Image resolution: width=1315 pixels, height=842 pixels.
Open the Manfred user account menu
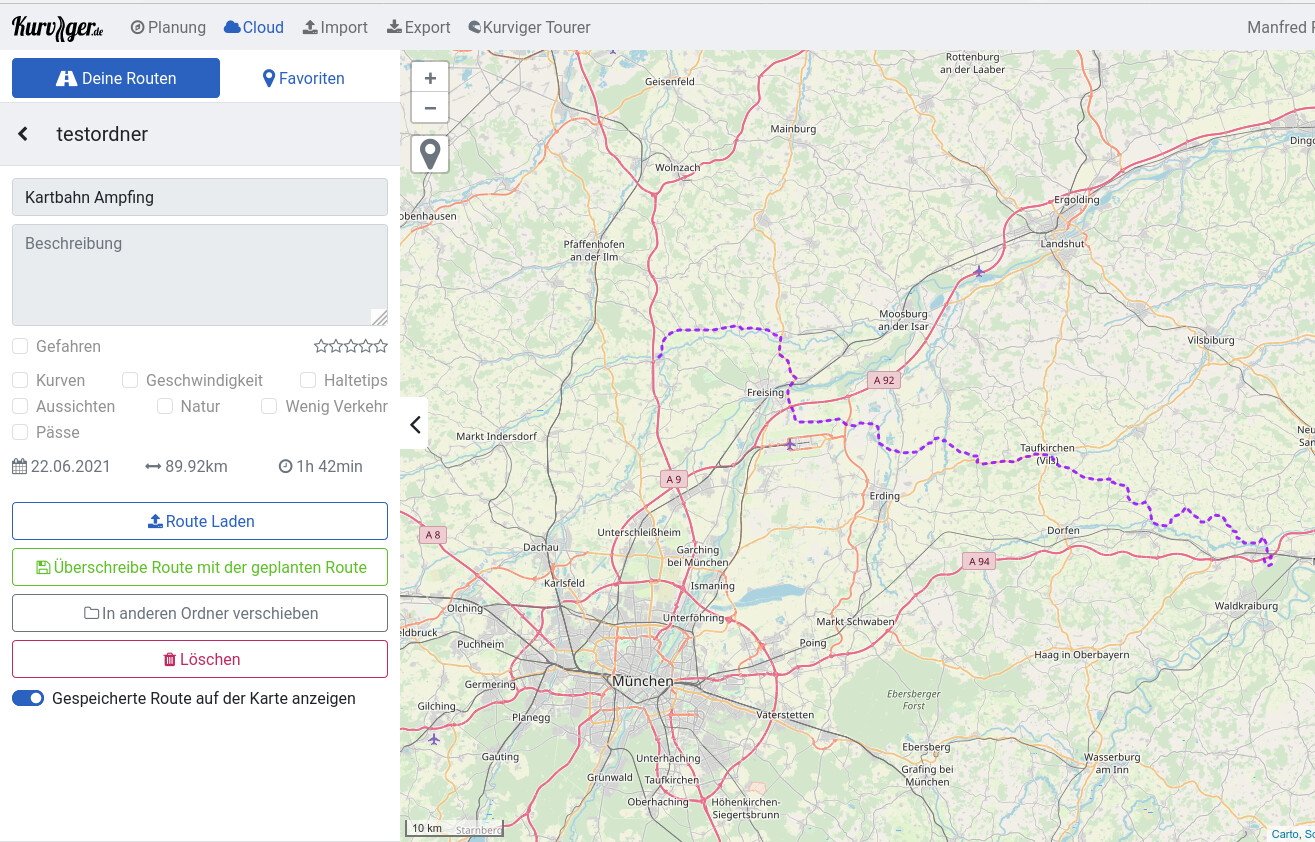1280,28
